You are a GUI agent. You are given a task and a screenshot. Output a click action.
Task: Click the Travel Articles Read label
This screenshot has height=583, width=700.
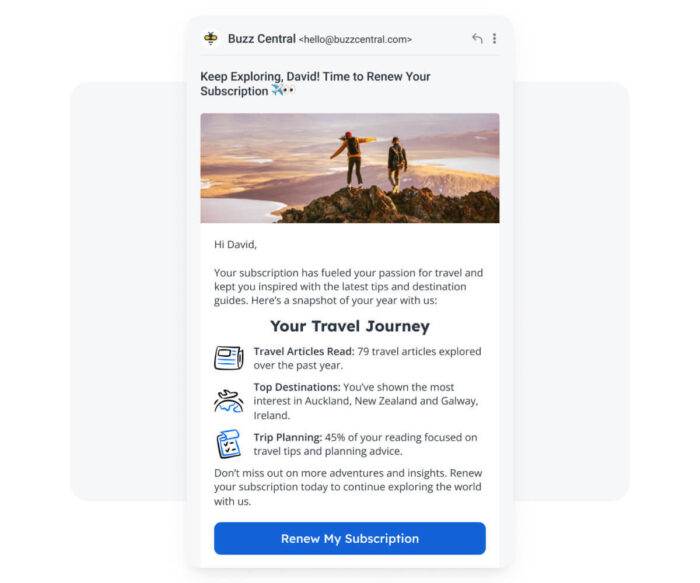pos(304,351)
